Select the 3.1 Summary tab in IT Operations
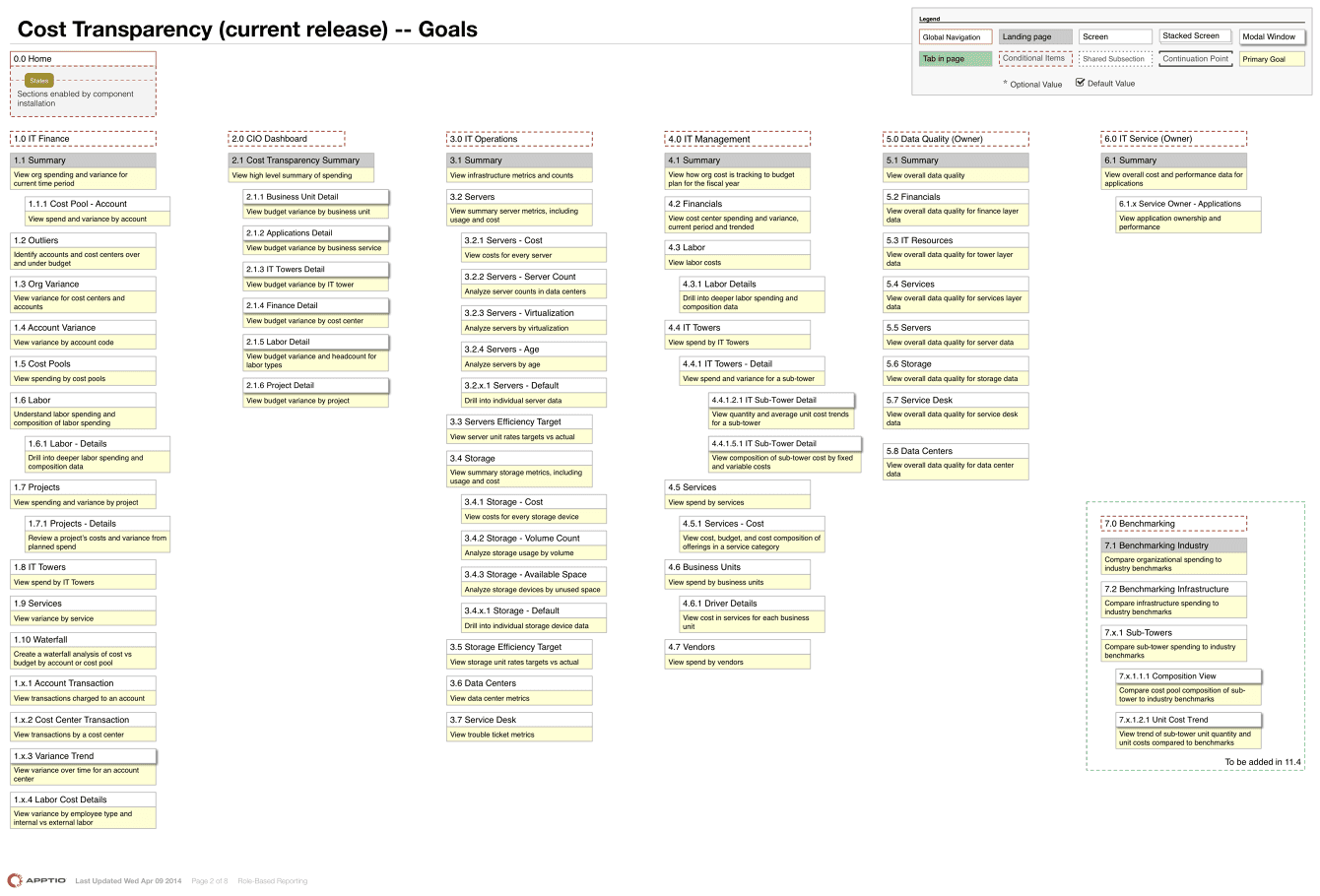 click(519, 160)
